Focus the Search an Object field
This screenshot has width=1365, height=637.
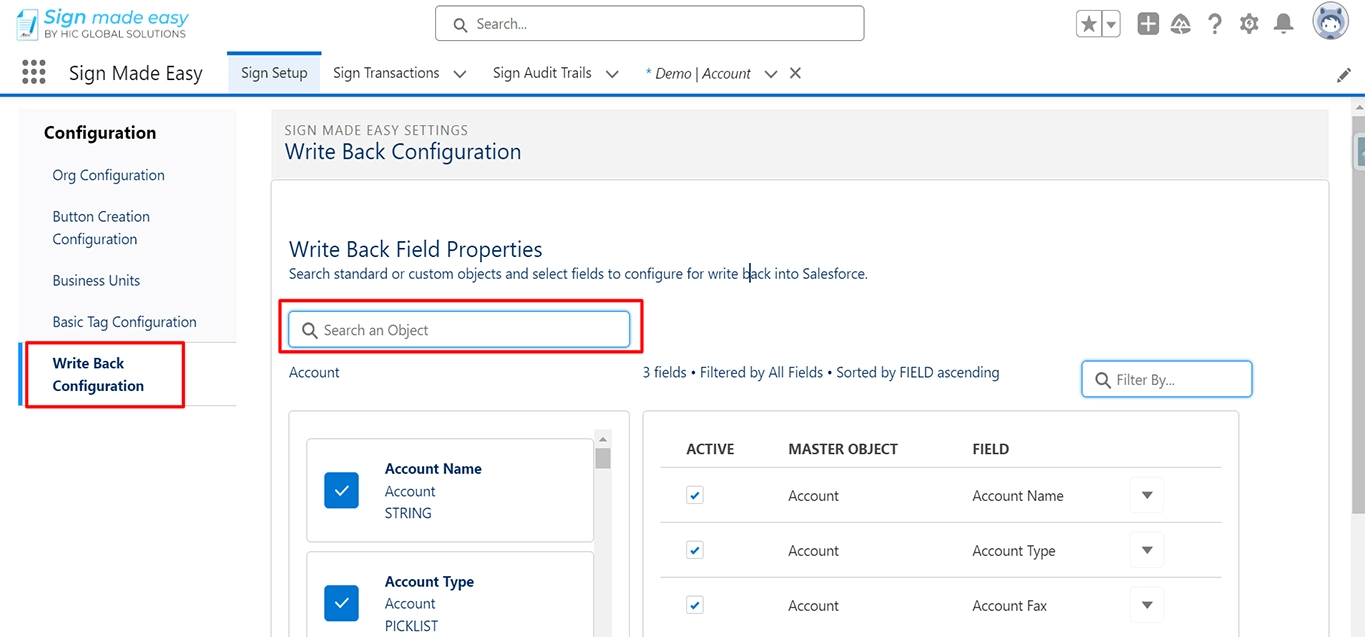click(x=459, y=330)
